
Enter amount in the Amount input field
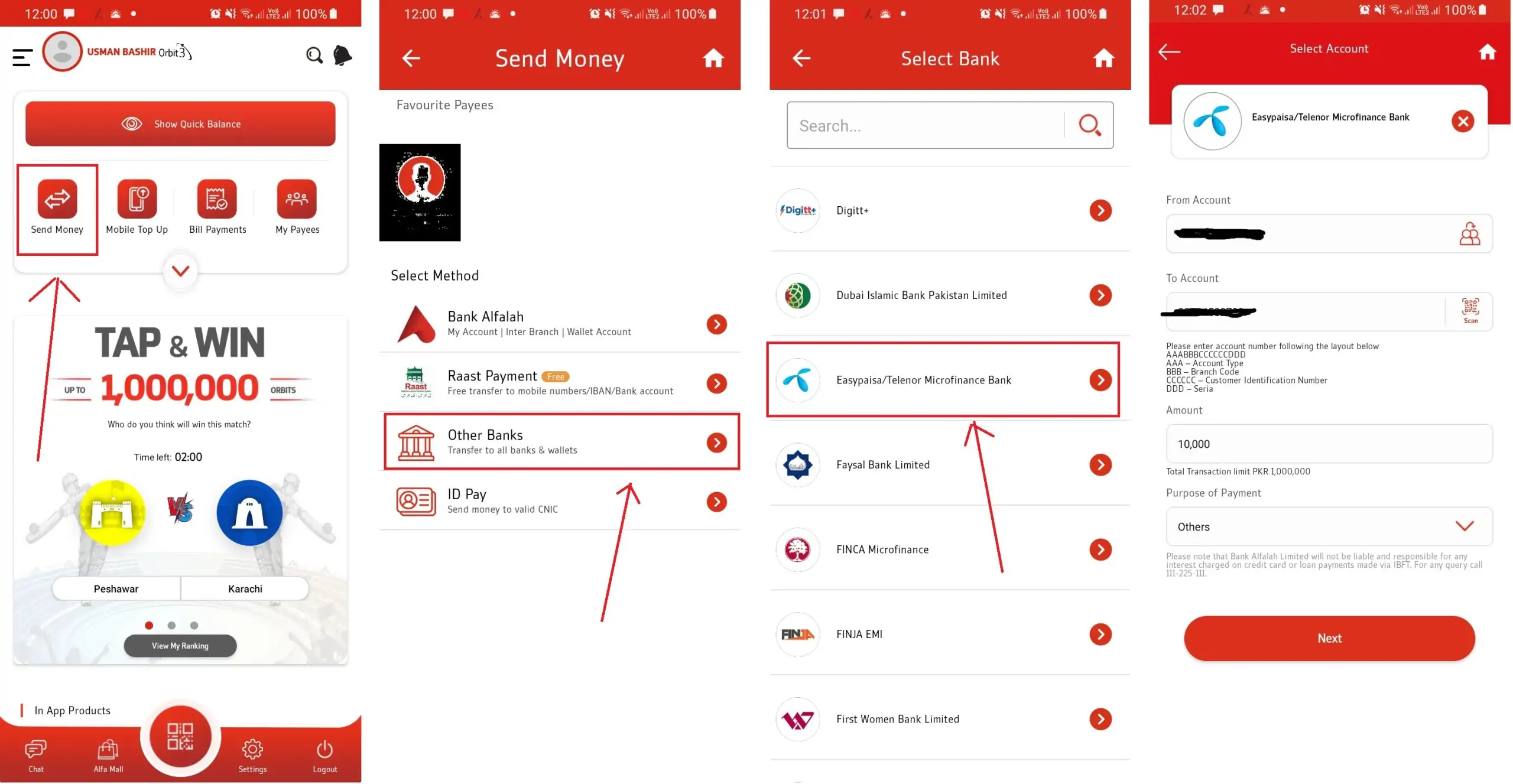point(1329,444)
